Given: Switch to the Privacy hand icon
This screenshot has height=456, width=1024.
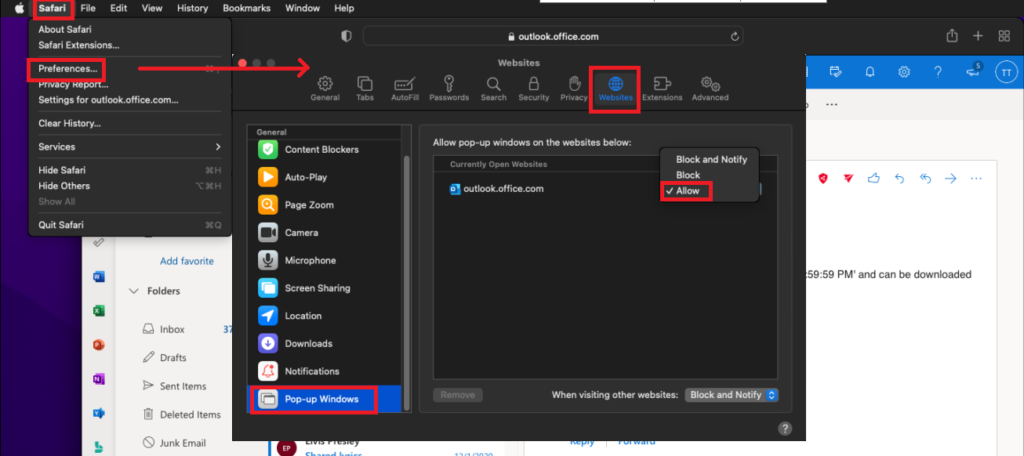Looking at the screenshot, I should [x=574, y=88].
